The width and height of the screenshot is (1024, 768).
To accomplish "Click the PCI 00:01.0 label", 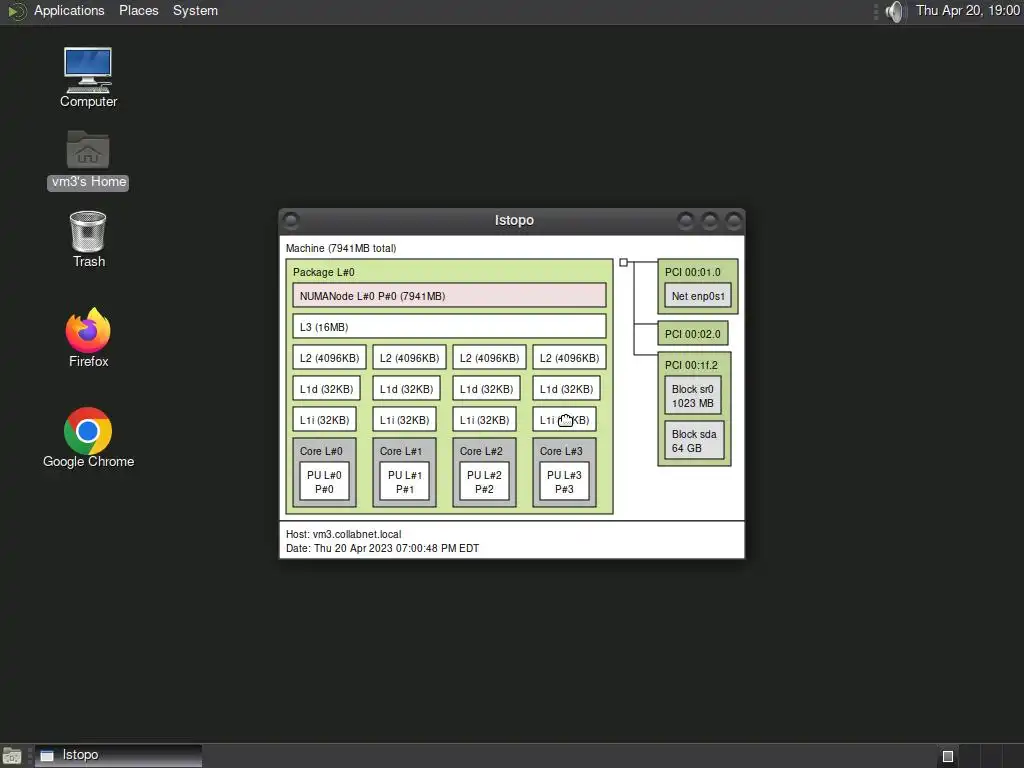I will (692, 272).
